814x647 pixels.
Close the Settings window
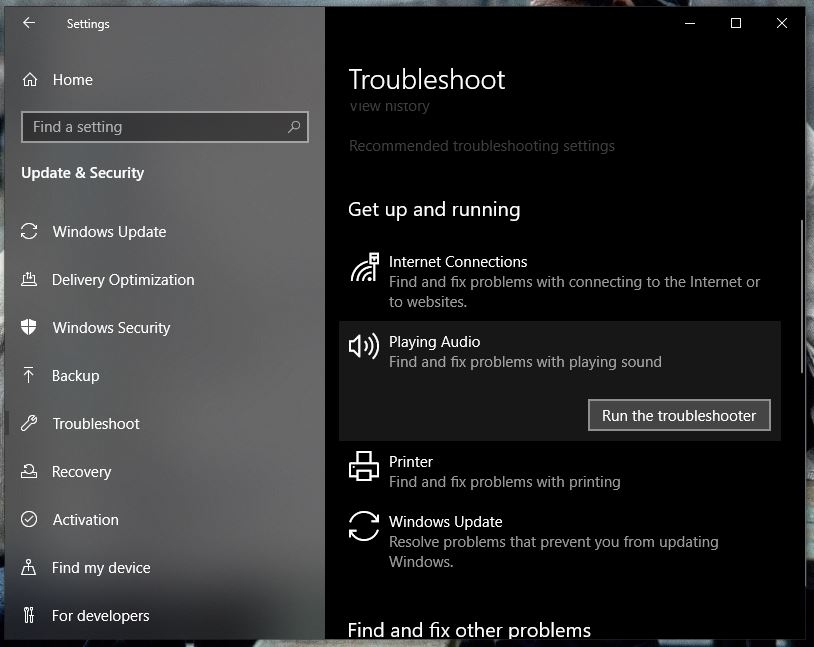click(782, 23)
